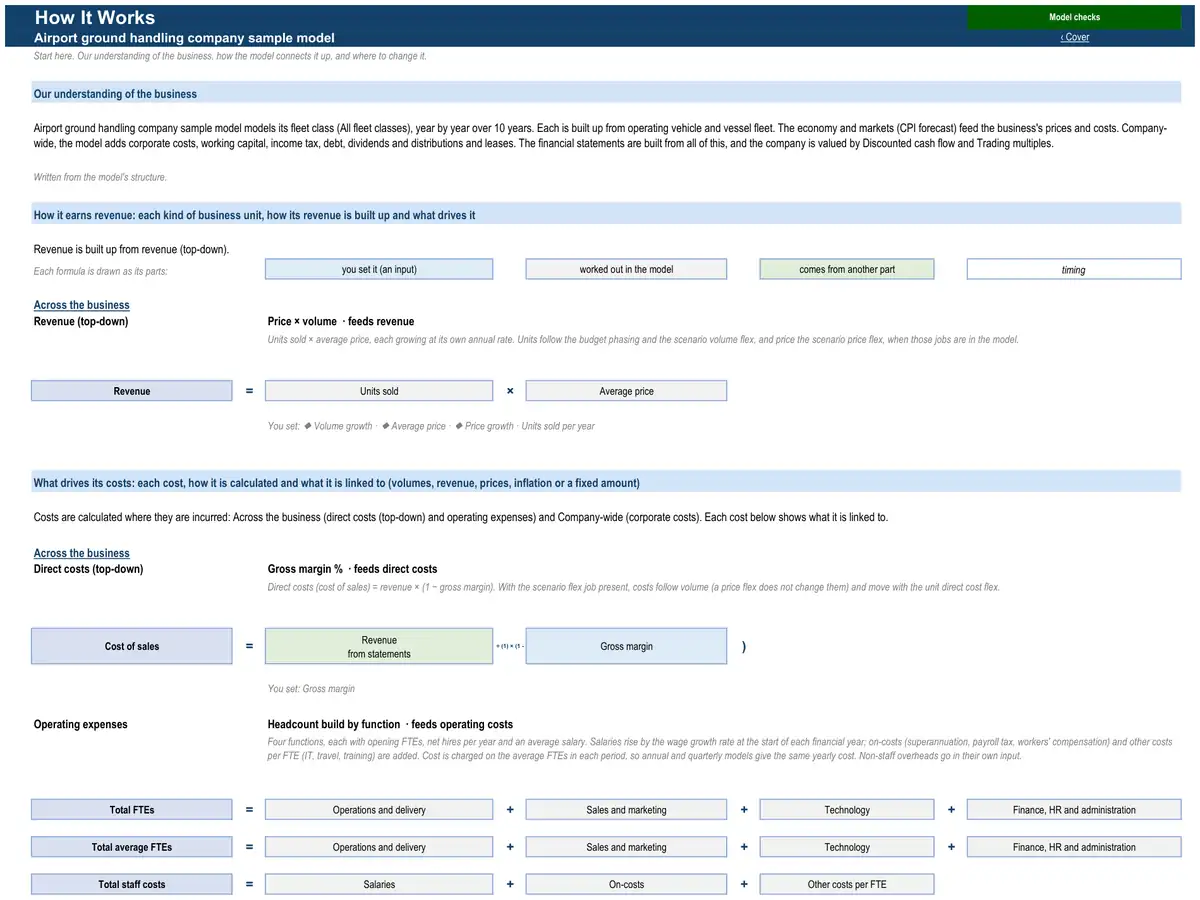Select the Salaries box
This screenshot has width=1200, height=900.
coord(379,884)
